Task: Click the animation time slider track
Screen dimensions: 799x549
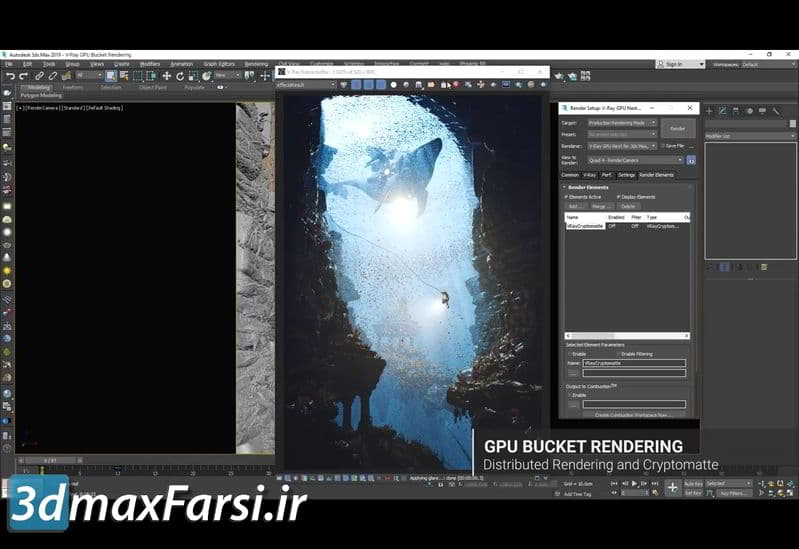Action: (140, 461)
